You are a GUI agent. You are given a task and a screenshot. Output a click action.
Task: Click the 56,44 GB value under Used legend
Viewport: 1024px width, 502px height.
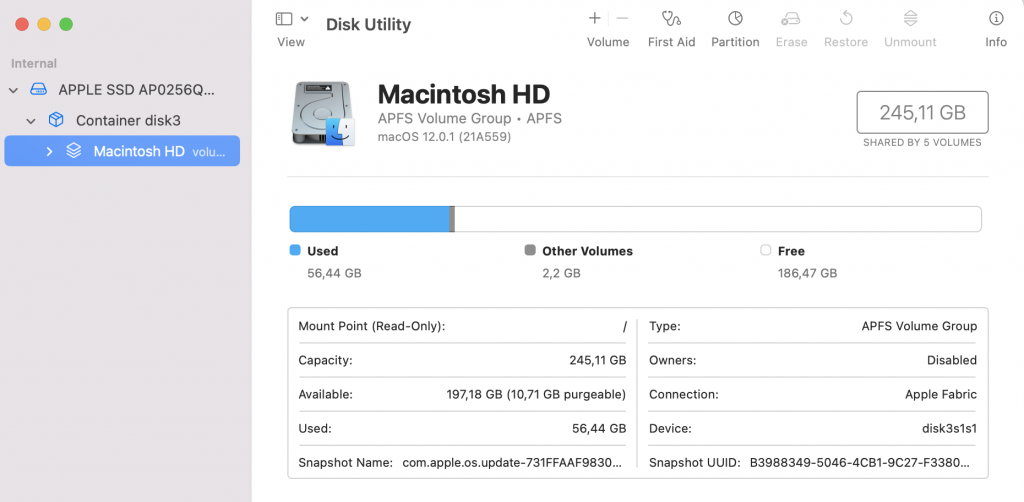(x=334, y=274)
